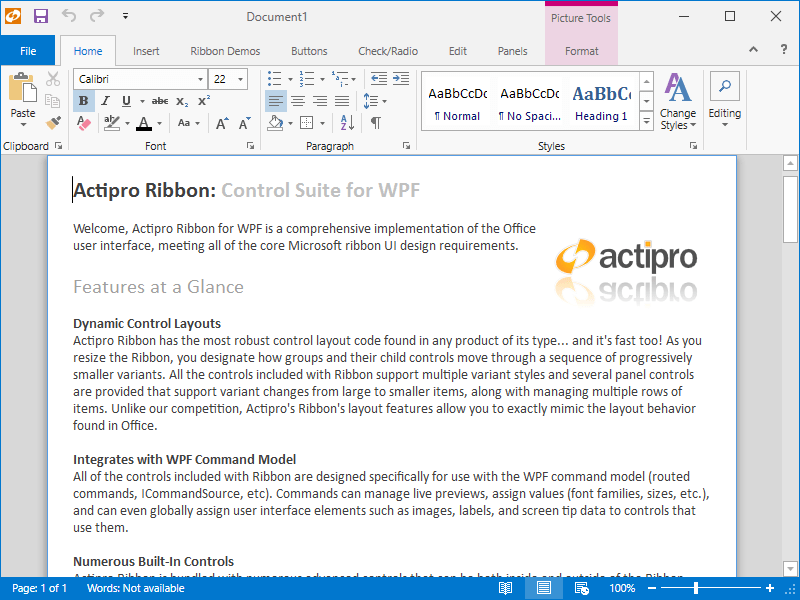The height and width of the screenshot is (600, 800).
Task: Toggle Italic formatting
Action: pos(105,101)
